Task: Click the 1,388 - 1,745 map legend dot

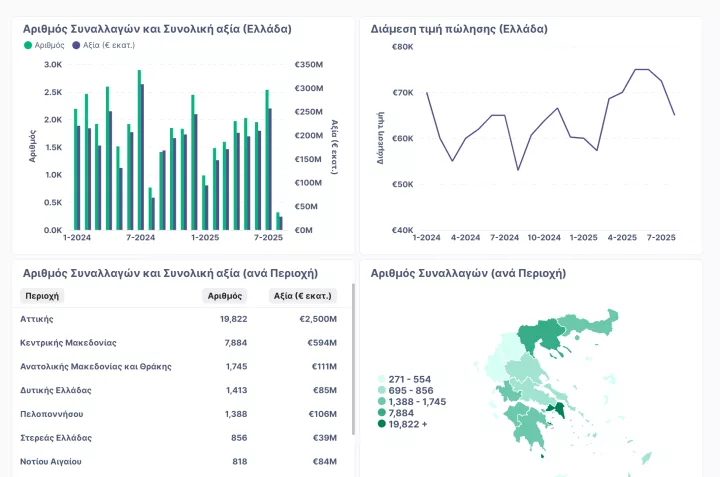Action: (x=381, y=402)
